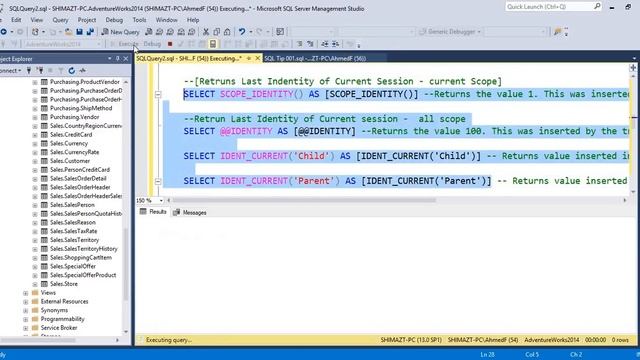Click the New Query button
The height and width of the screenshot is (360, 640).
point(121,32)
